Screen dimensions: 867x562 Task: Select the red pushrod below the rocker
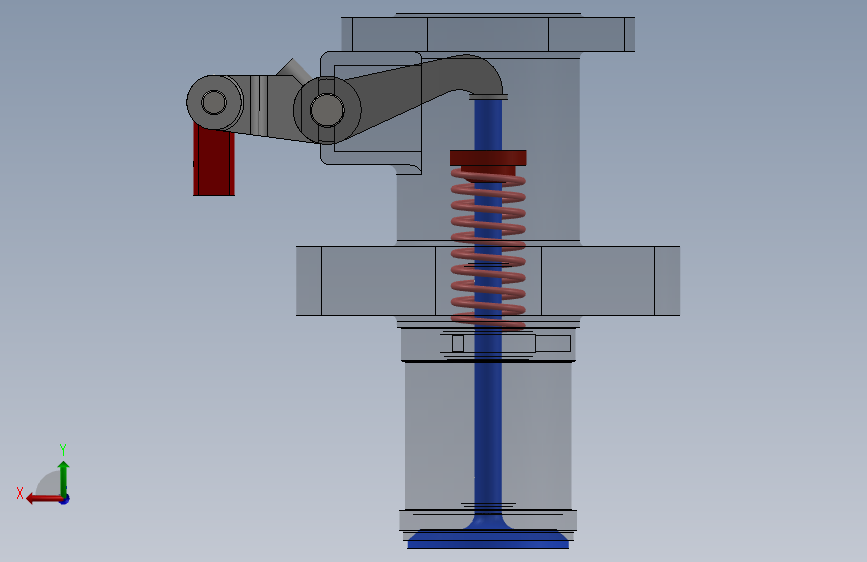pyautogui.click(x=214, y=160)
